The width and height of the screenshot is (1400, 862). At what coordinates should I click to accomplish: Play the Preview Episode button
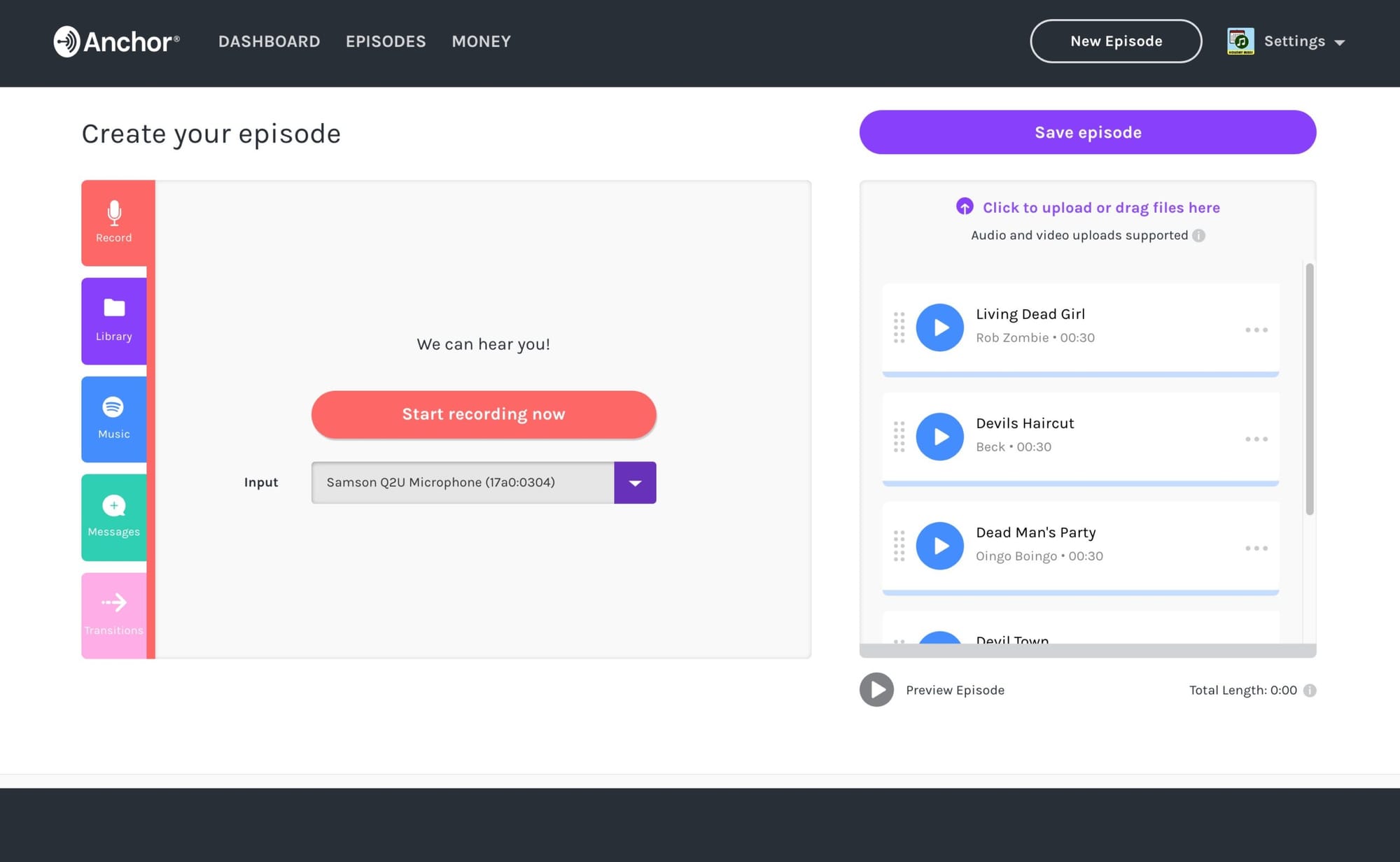click(876, 690)
